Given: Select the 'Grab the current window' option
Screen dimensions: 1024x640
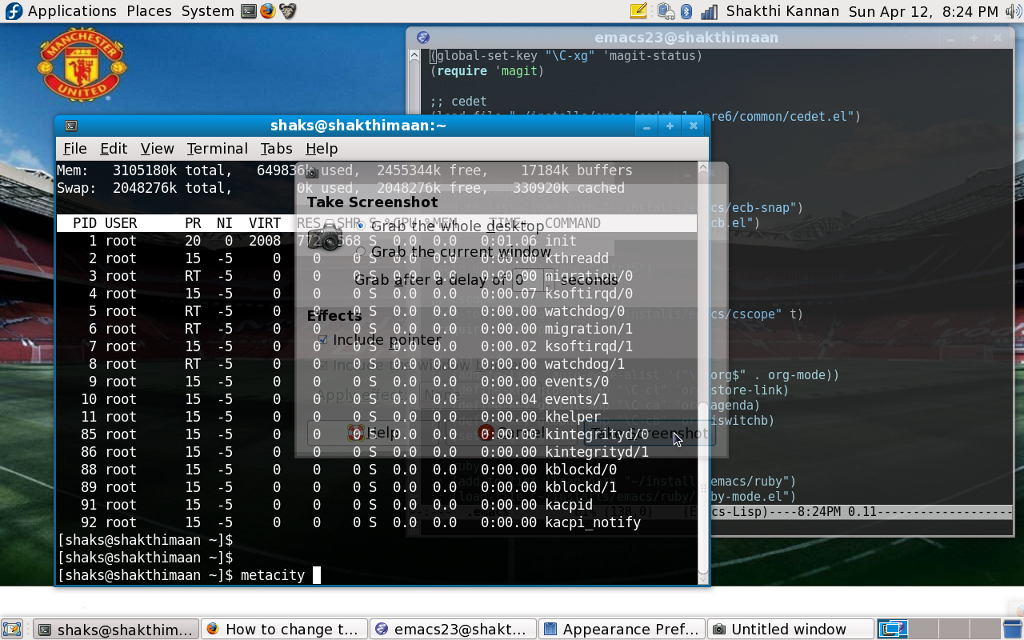Looking at the screenshot, I should [454, 252].
